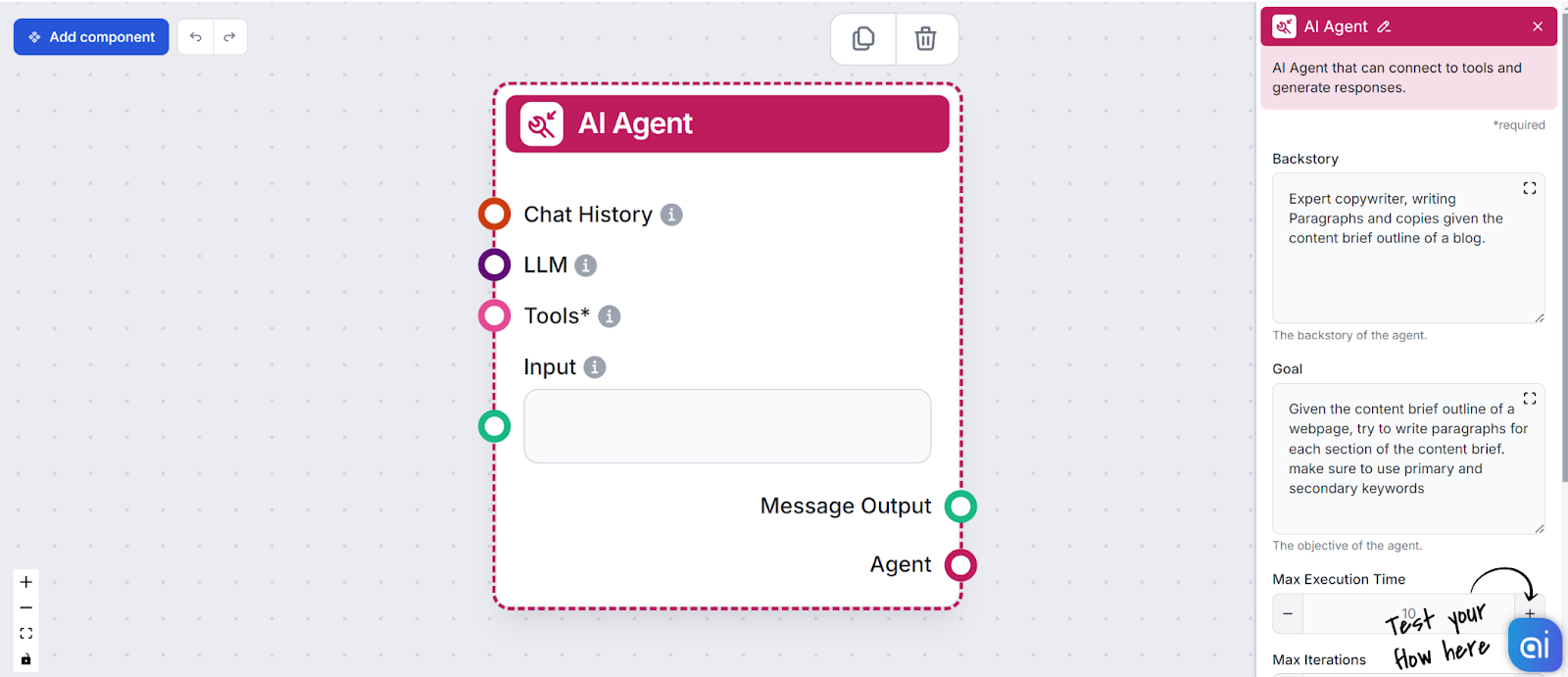Zoom in using the plus icon
This screenshot has width=1568, height=677.
click(x=26, y=580)
